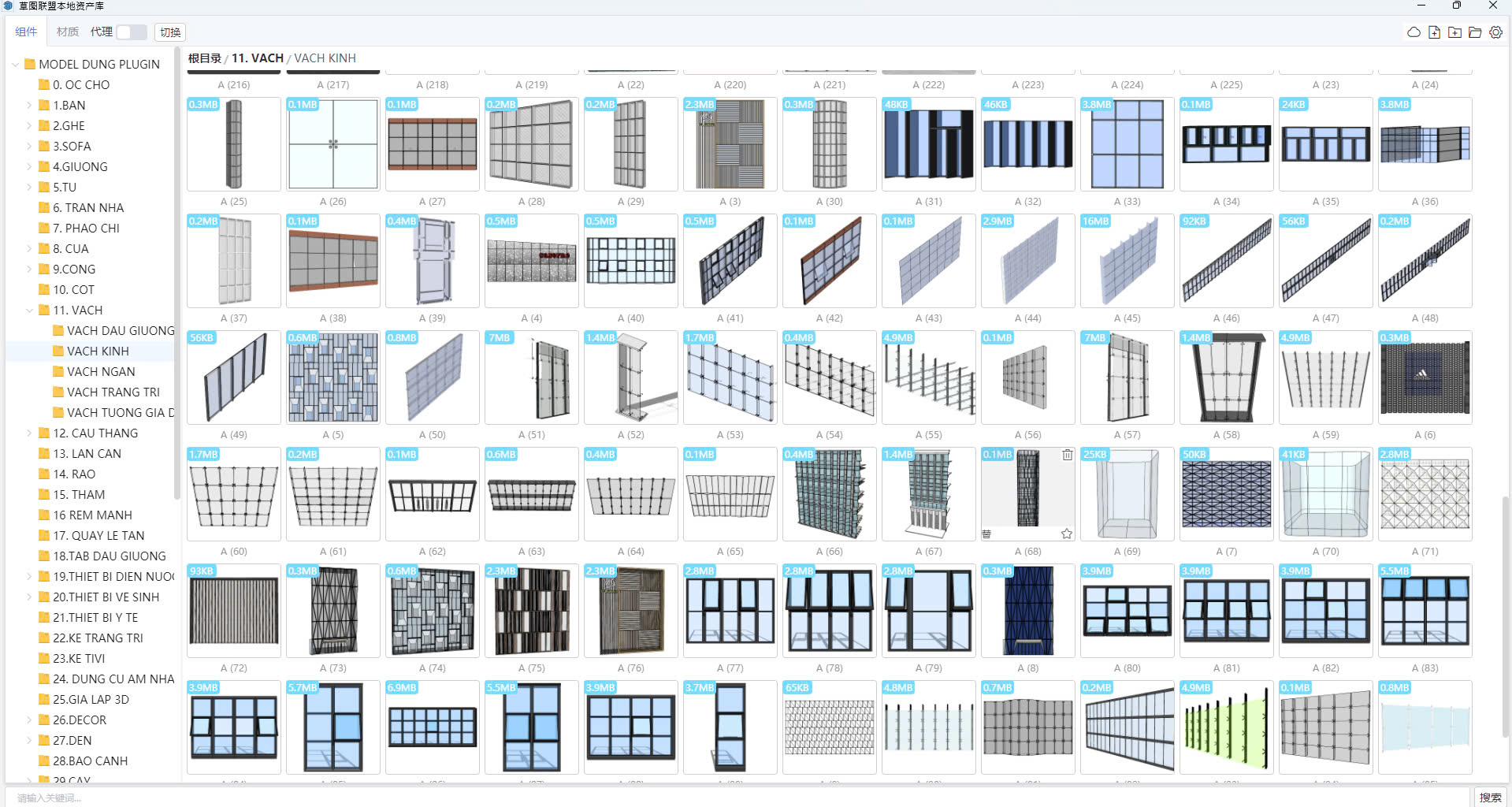Delete model A (68) with trash icon

[1067, 455]
